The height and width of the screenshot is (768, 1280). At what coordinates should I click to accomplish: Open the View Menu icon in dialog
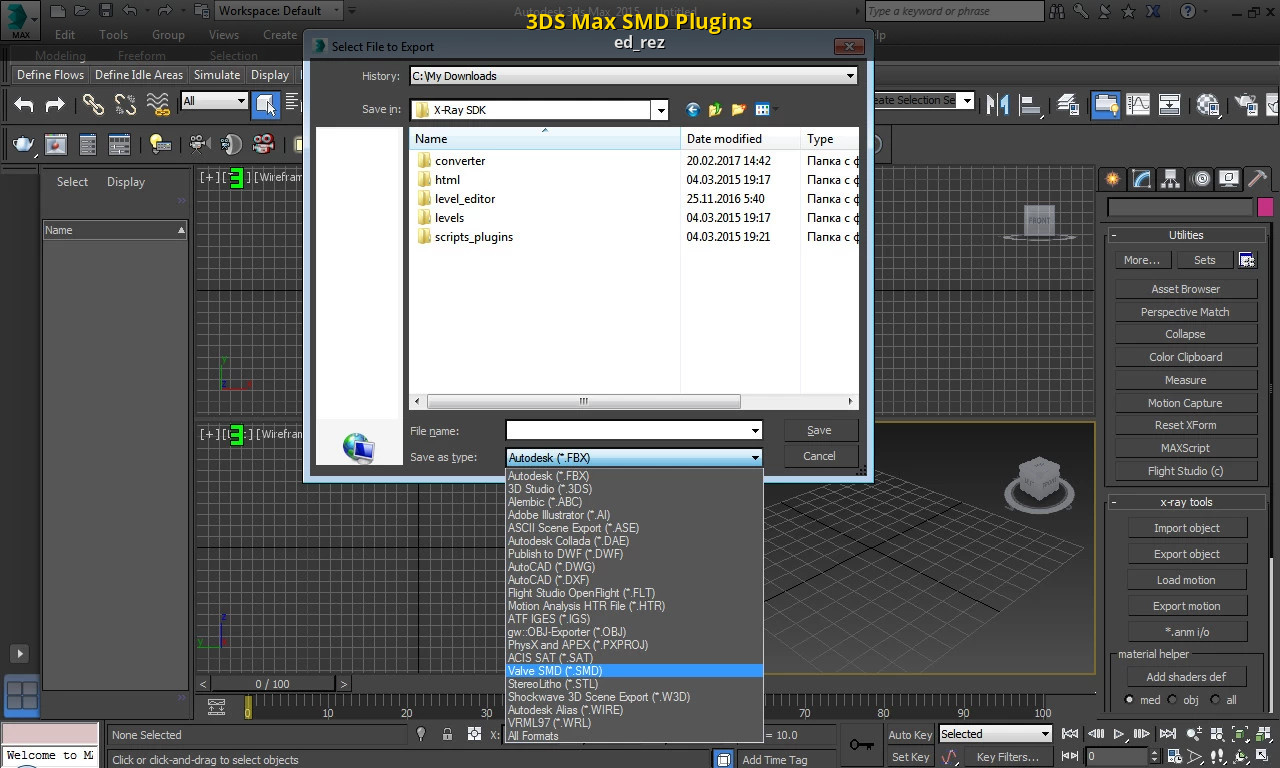(764, 110)
